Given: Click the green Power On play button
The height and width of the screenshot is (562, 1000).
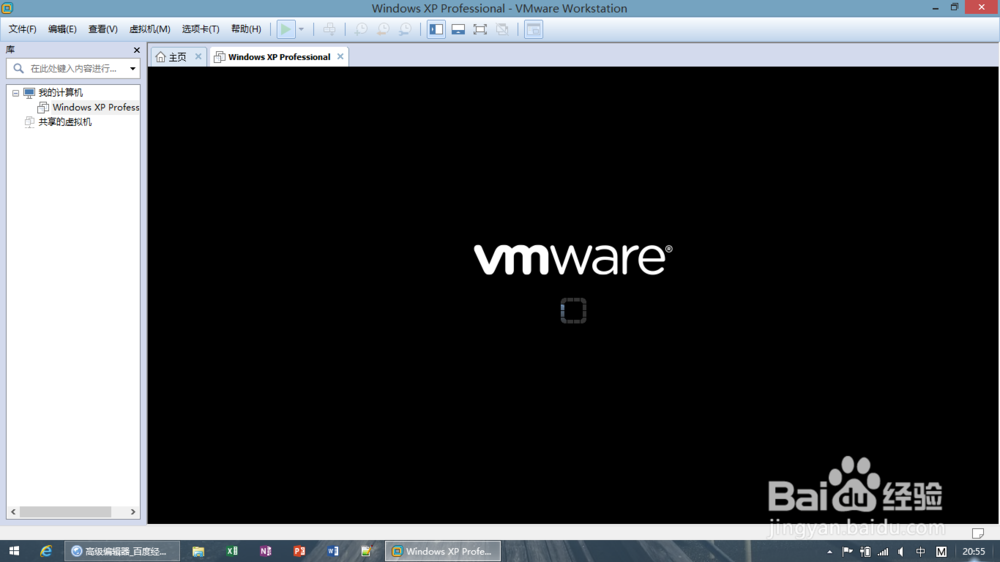Looking at the screenshot, I should (x=286, y=29).
